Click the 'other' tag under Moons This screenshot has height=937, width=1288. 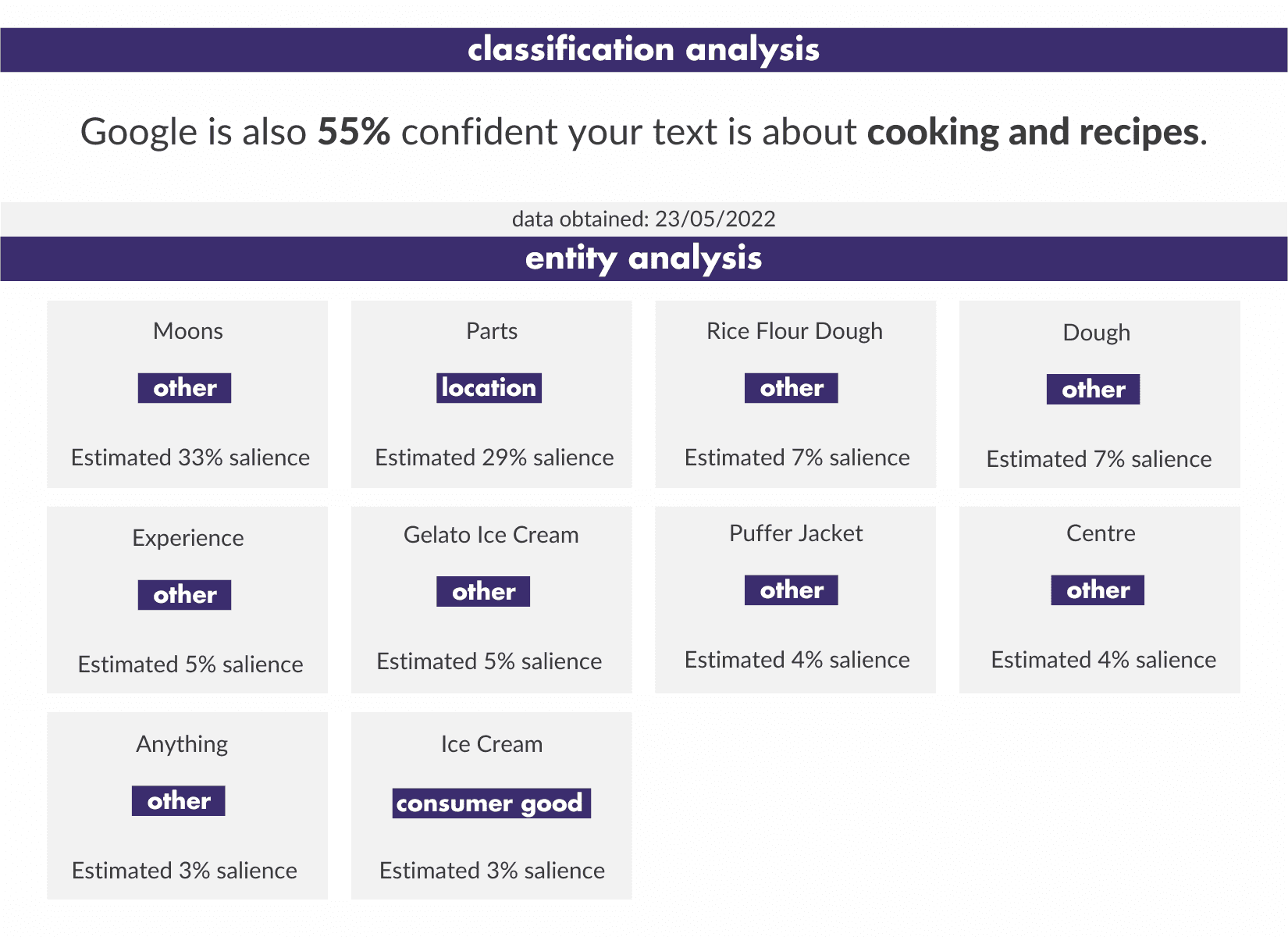[x=184, y=388]
